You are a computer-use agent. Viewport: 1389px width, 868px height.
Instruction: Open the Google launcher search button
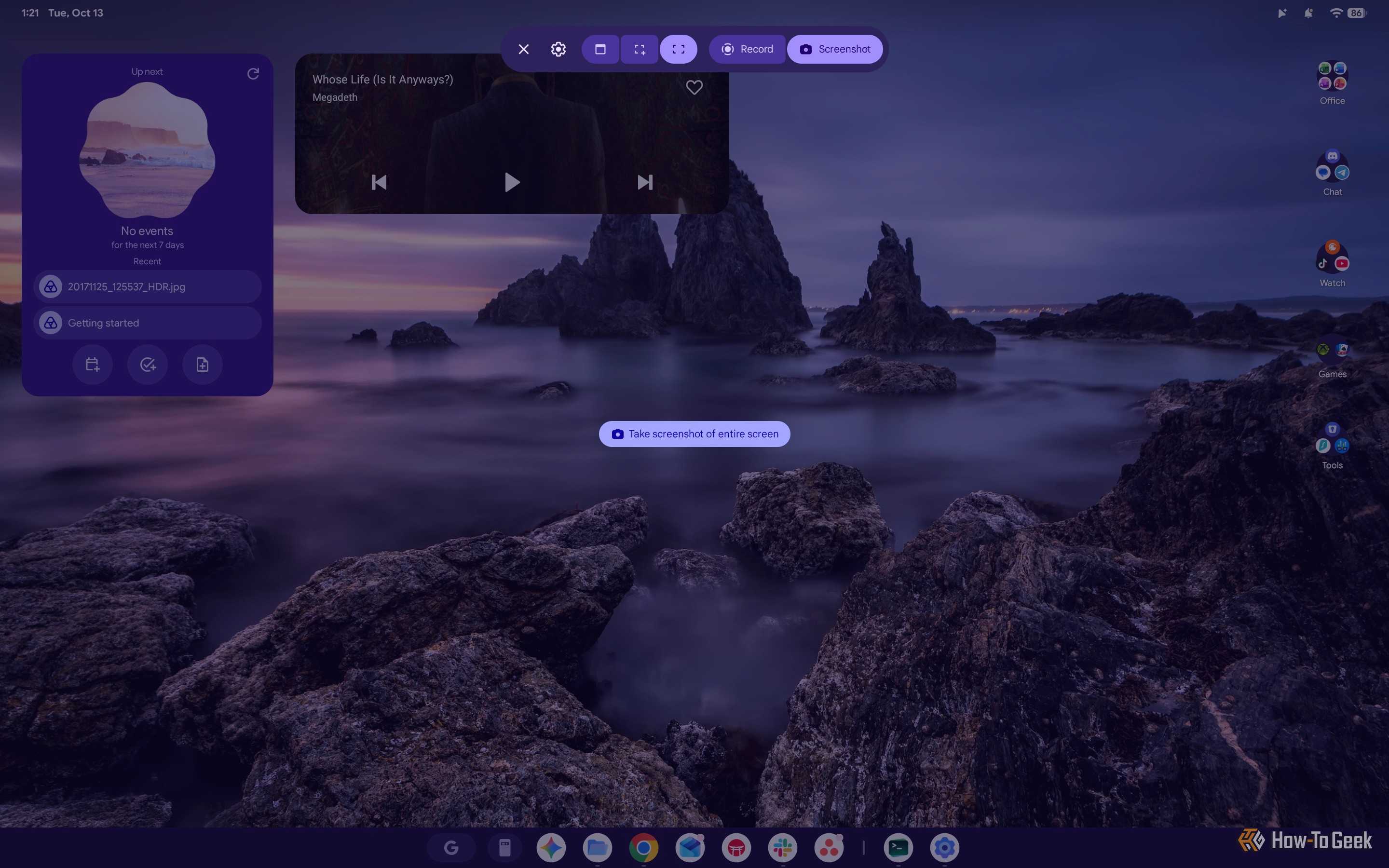point(451,847)
